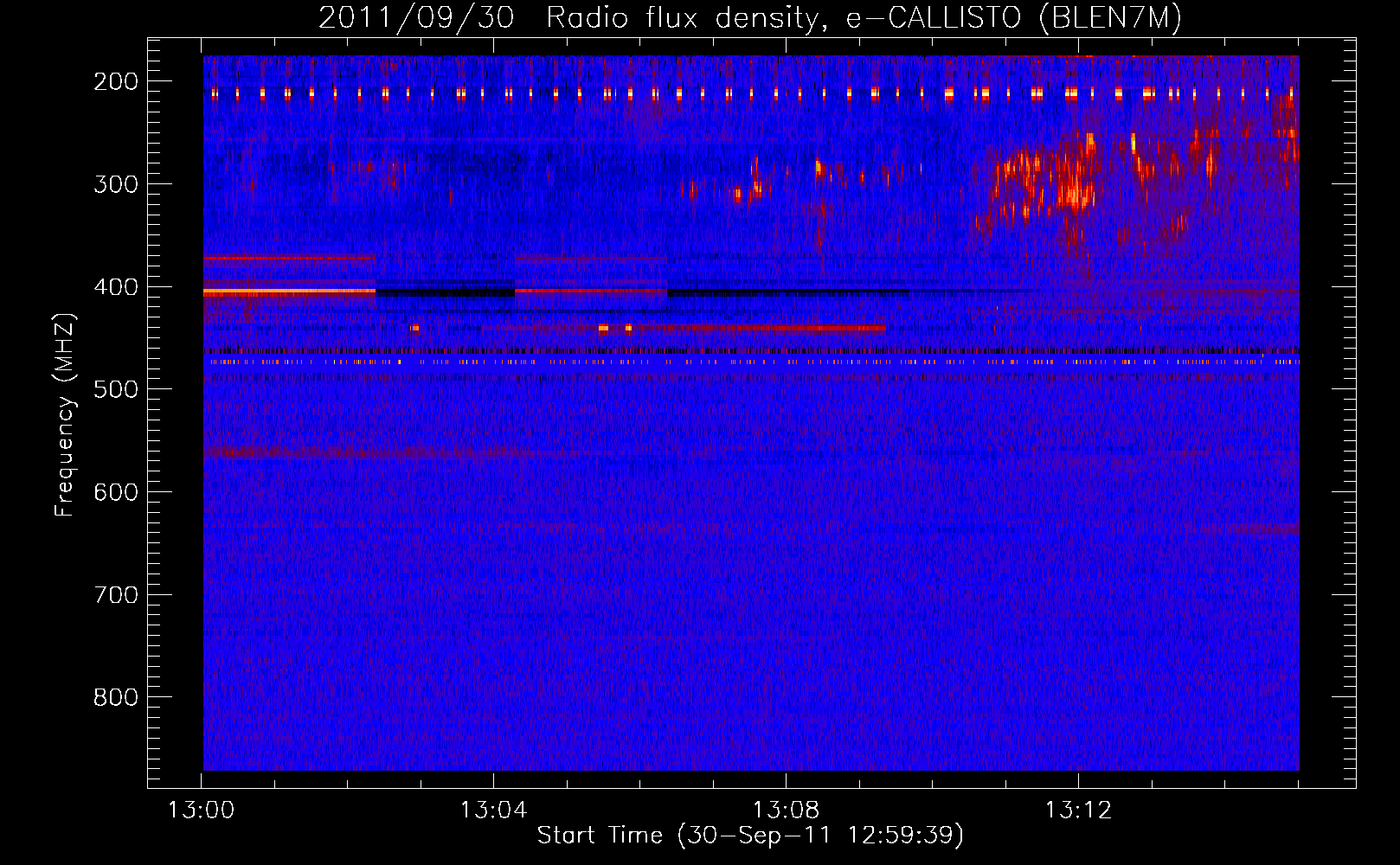Click the 600 frequency tick label
This screenshot has width=1400, height=865.
tap(116, 492)
